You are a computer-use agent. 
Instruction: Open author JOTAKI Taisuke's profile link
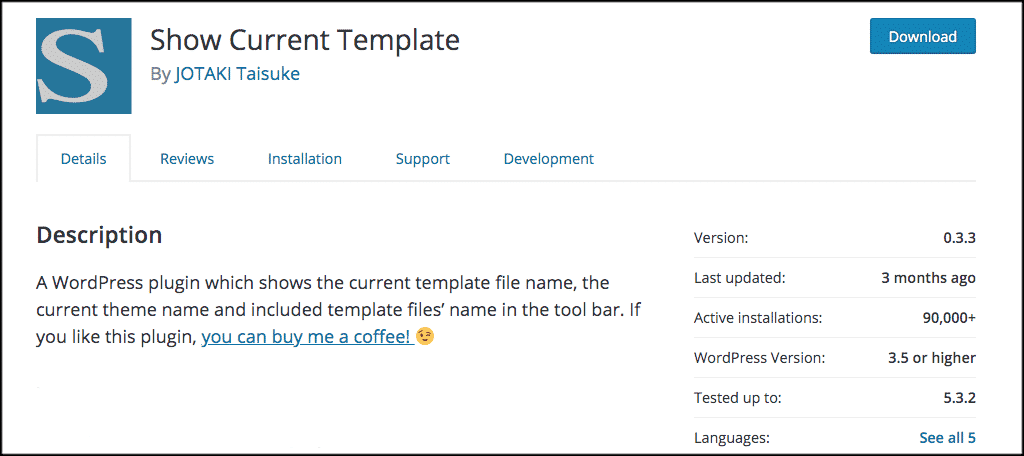[x=237, y=74]
